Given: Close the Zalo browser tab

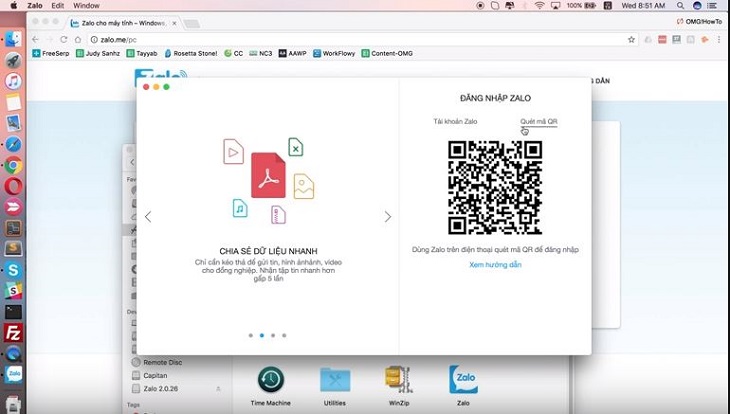Looking at the screenshot, I should (175, 23).
